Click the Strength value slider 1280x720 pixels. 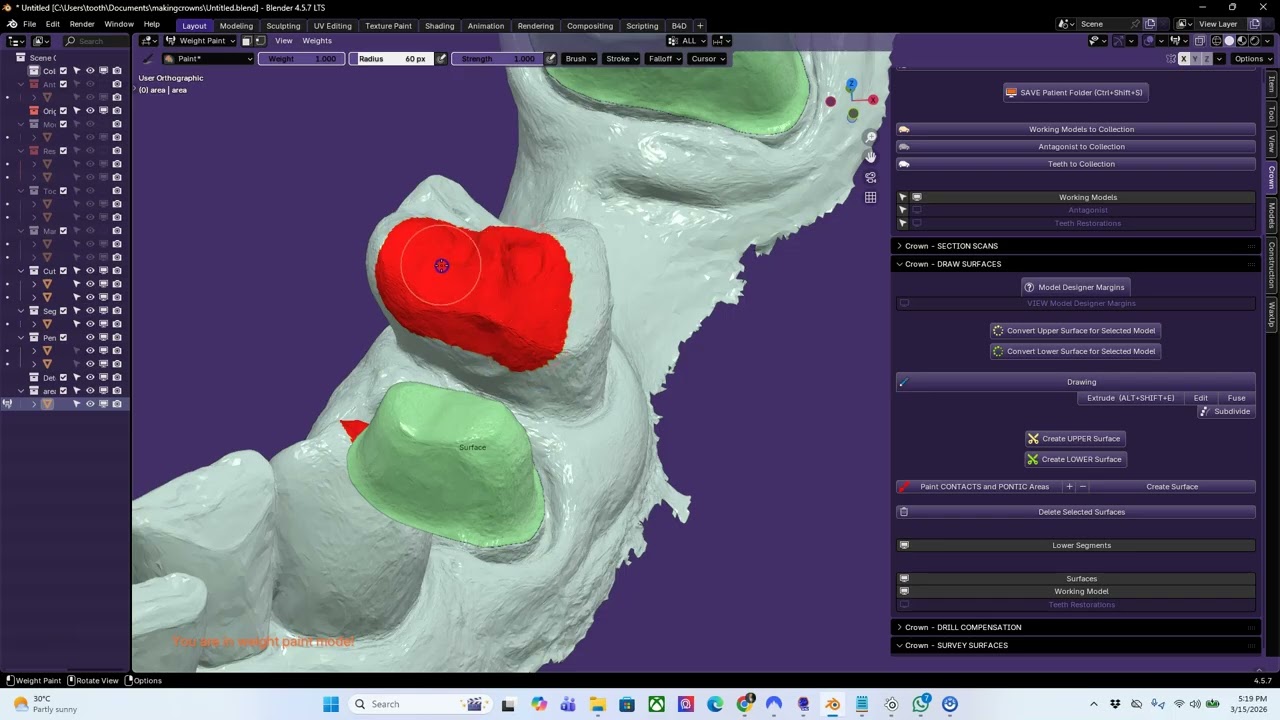(x=498, y=59)
